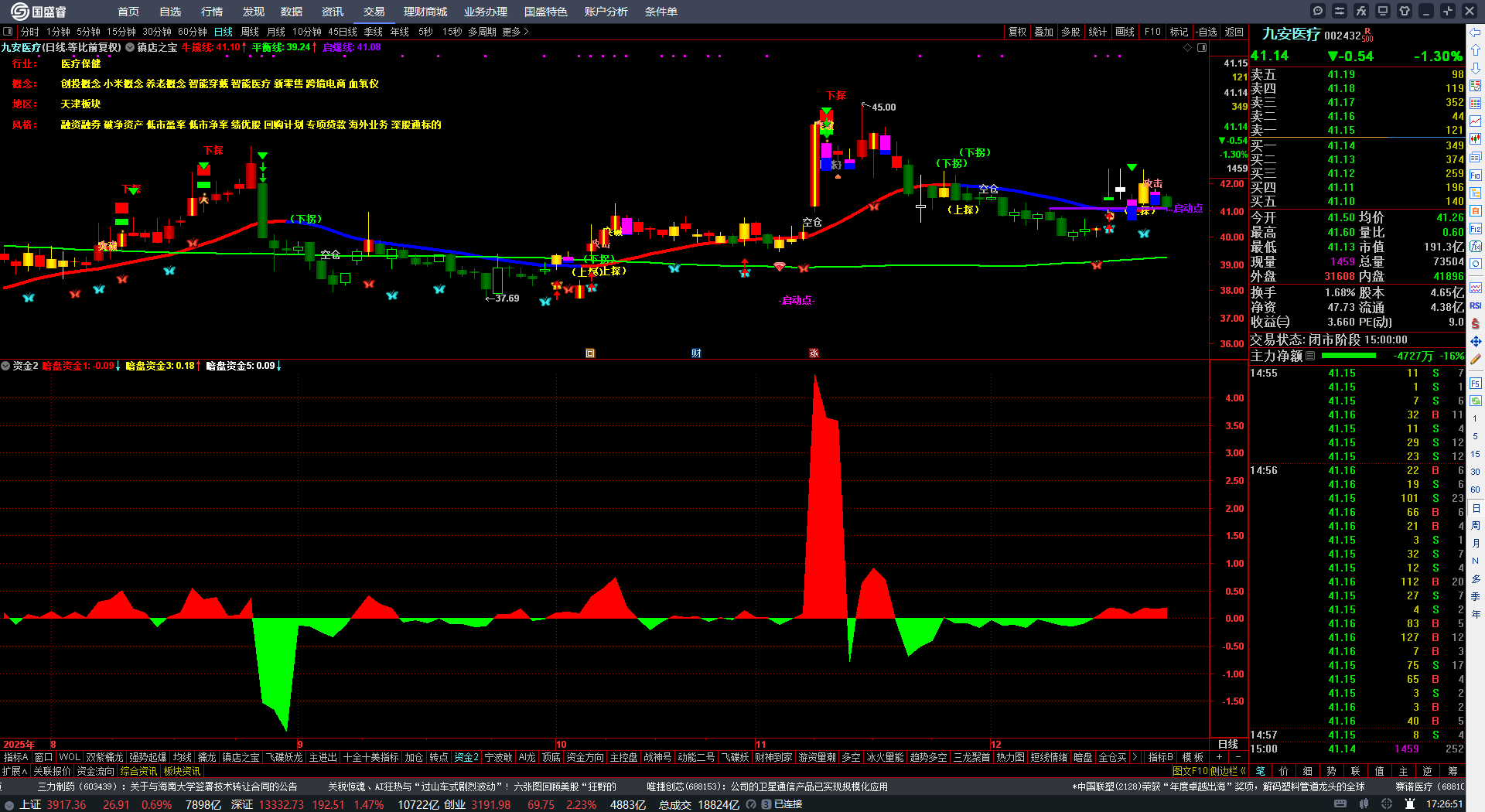Click the pencil drawing icon in right sidebar
This screenshot has width=1485, height=812.
[x=1476, y=359]
